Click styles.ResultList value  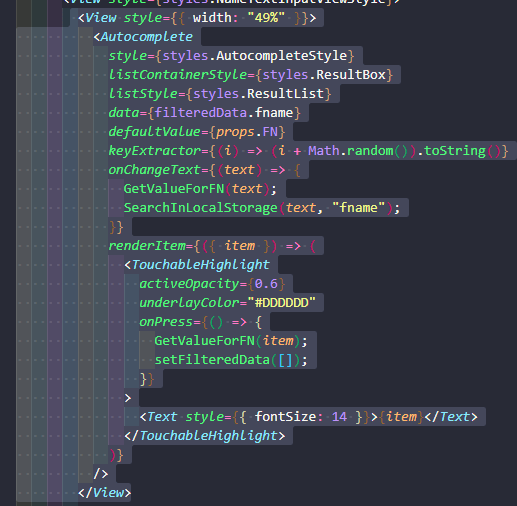(x=258, y=94)
